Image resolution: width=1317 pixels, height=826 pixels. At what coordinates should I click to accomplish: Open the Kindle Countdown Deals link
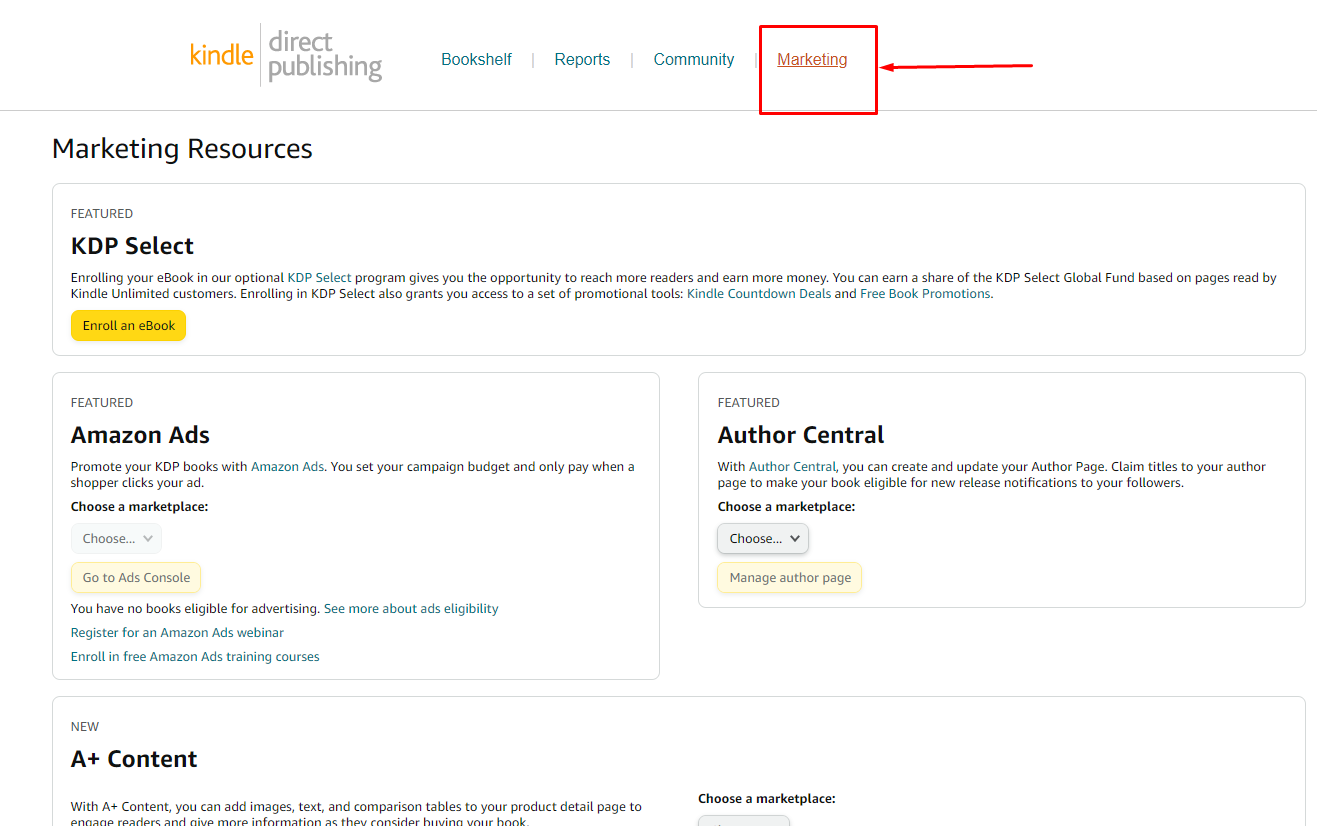(759, 294)
